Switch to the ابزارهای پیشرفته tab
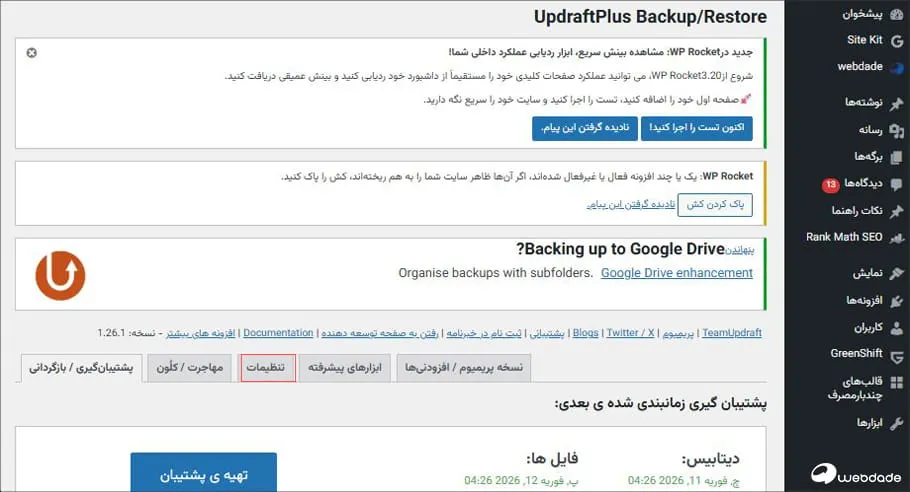Viewport: 910px width, 492px height. (345, 368)
